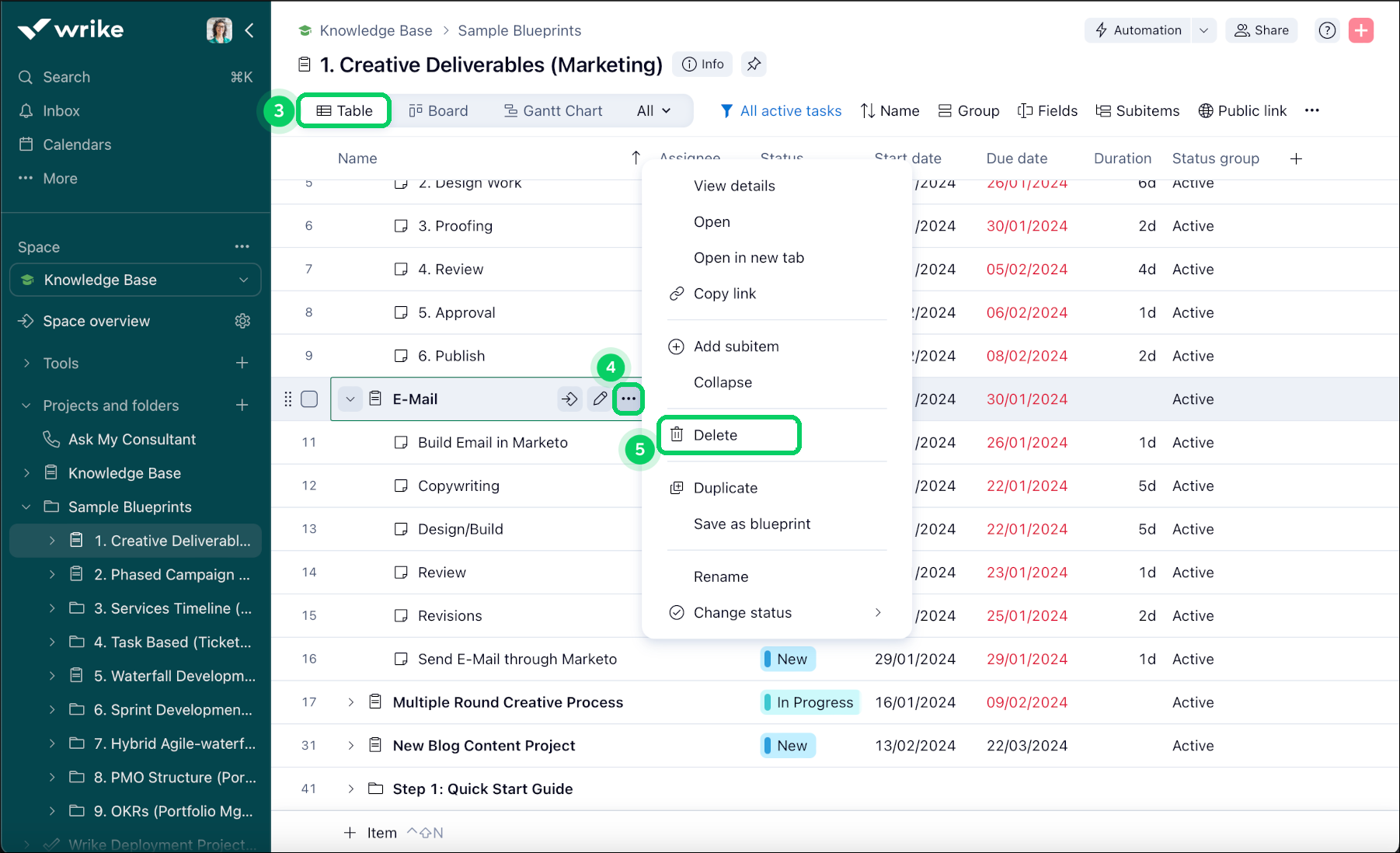Viewport: 1400px width, 853px height.
Task: Mark the Copywriting task checkbox
Action: [x=401, y=486]
